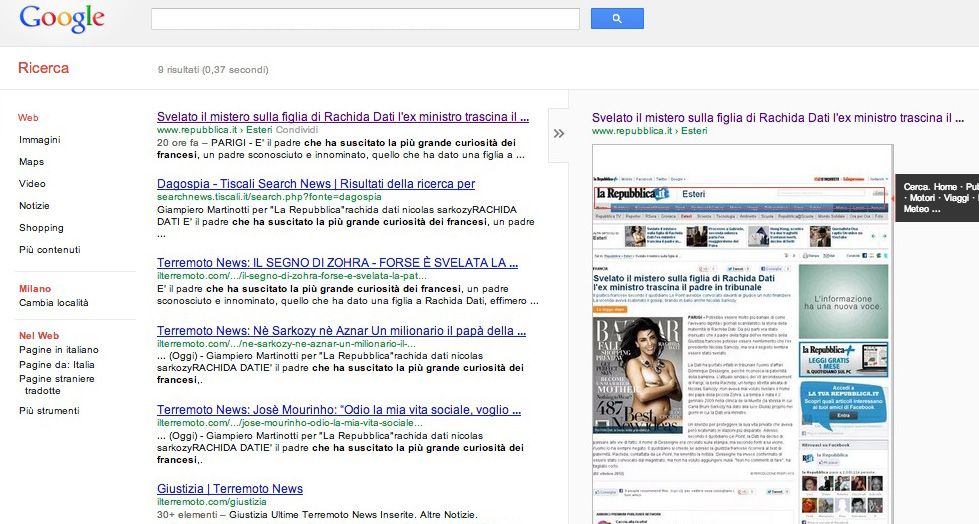Click the blue search magnifier button

(617, 18)
